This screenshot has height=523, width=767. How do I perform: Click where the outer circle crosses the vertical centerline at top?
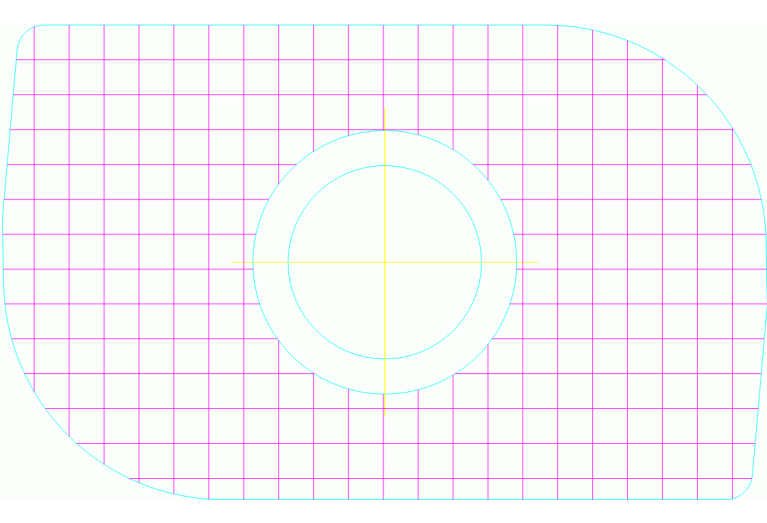coord(384,130)
